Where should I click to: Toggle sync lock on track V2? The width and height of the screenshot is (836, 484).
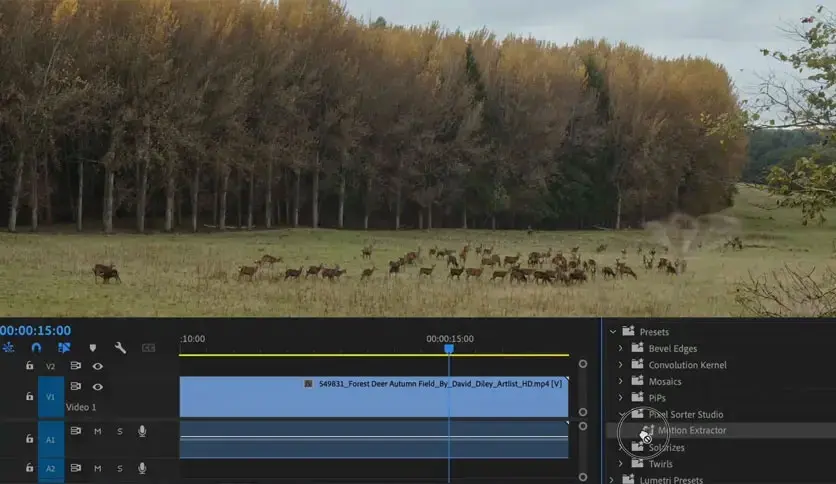(x=76, y=365)
